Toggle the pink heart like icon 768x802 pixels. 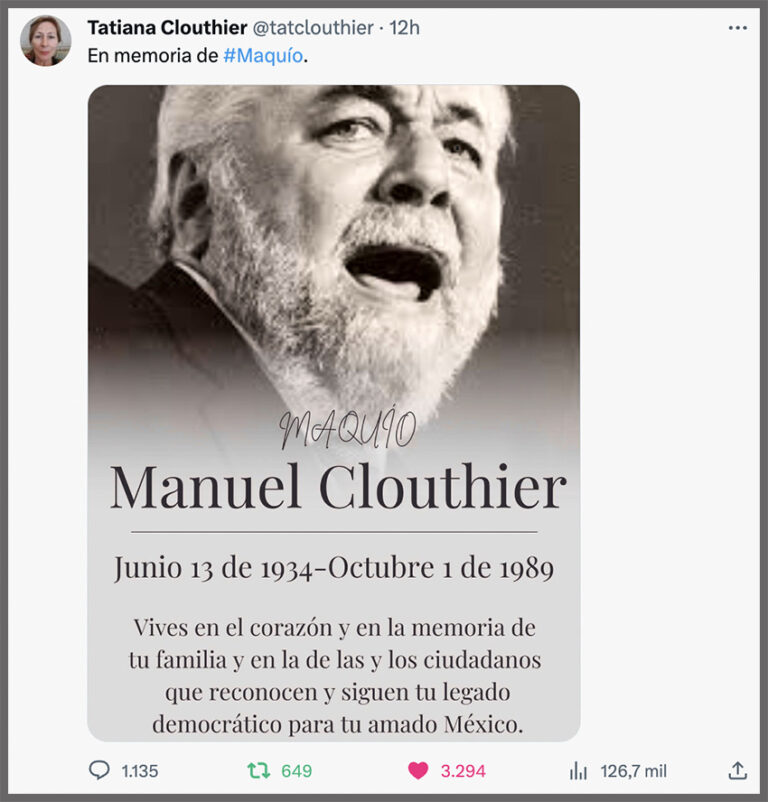[418, 770]
